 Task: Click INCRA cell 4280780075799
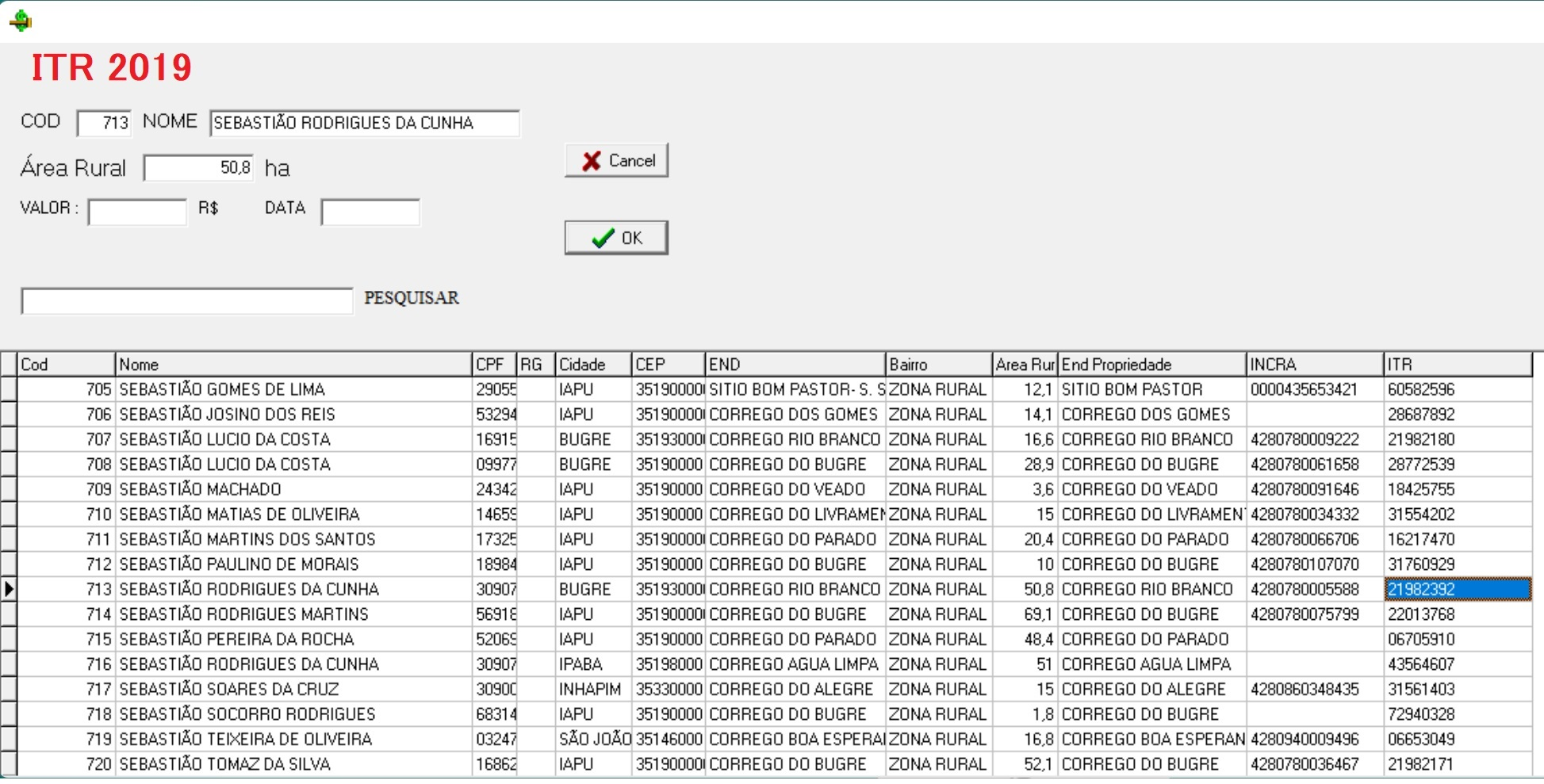tap(1305, 614)
